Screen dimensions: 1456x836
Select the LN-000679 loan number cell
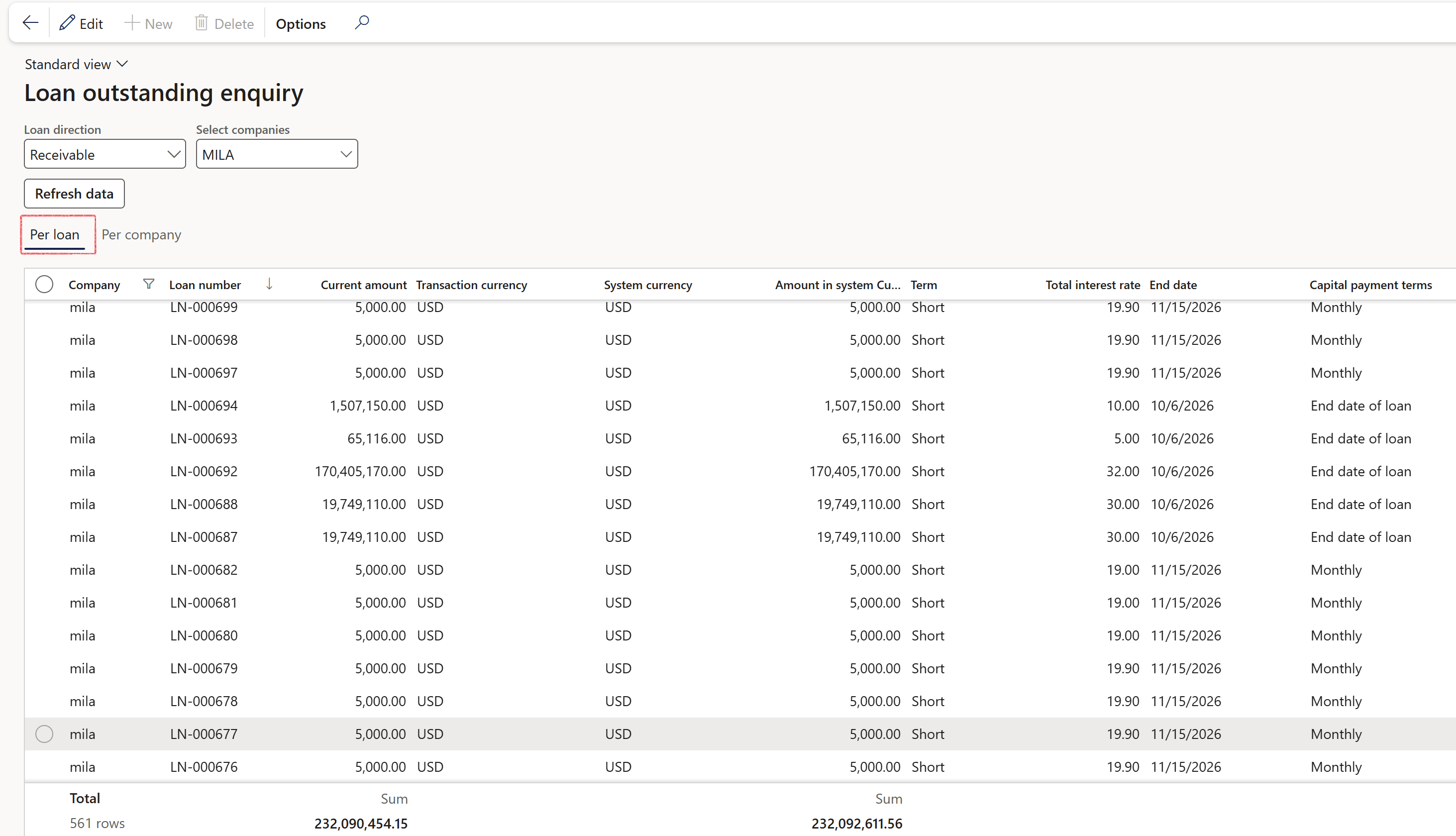(204, 668)
